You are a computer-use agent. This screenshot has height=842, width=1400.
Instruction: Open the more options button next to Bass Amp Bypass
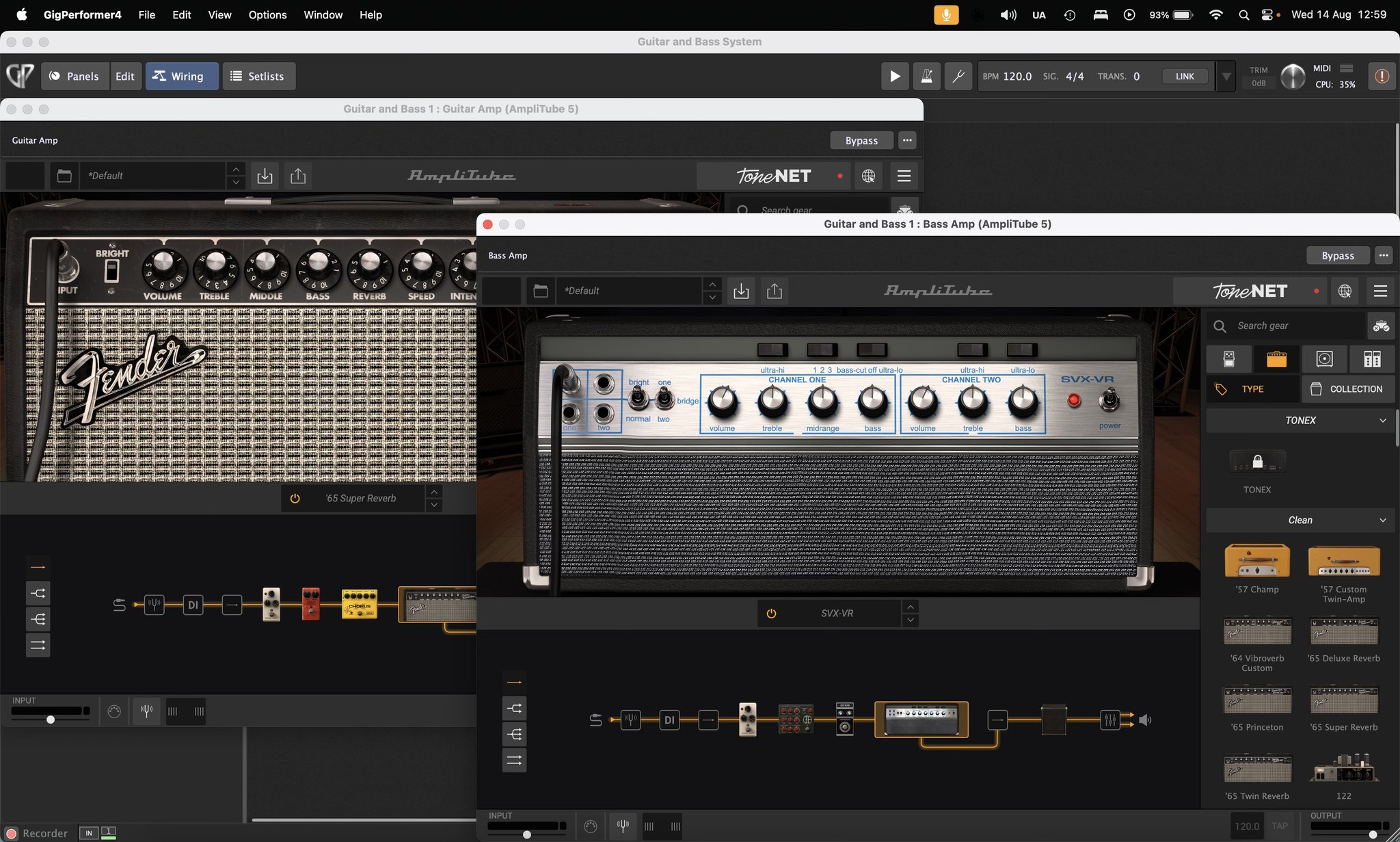(1384, 256)
